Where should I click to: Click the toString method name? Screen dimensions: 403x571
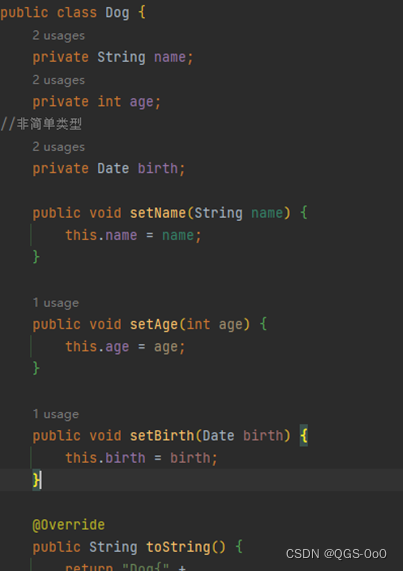coord(178,547)
